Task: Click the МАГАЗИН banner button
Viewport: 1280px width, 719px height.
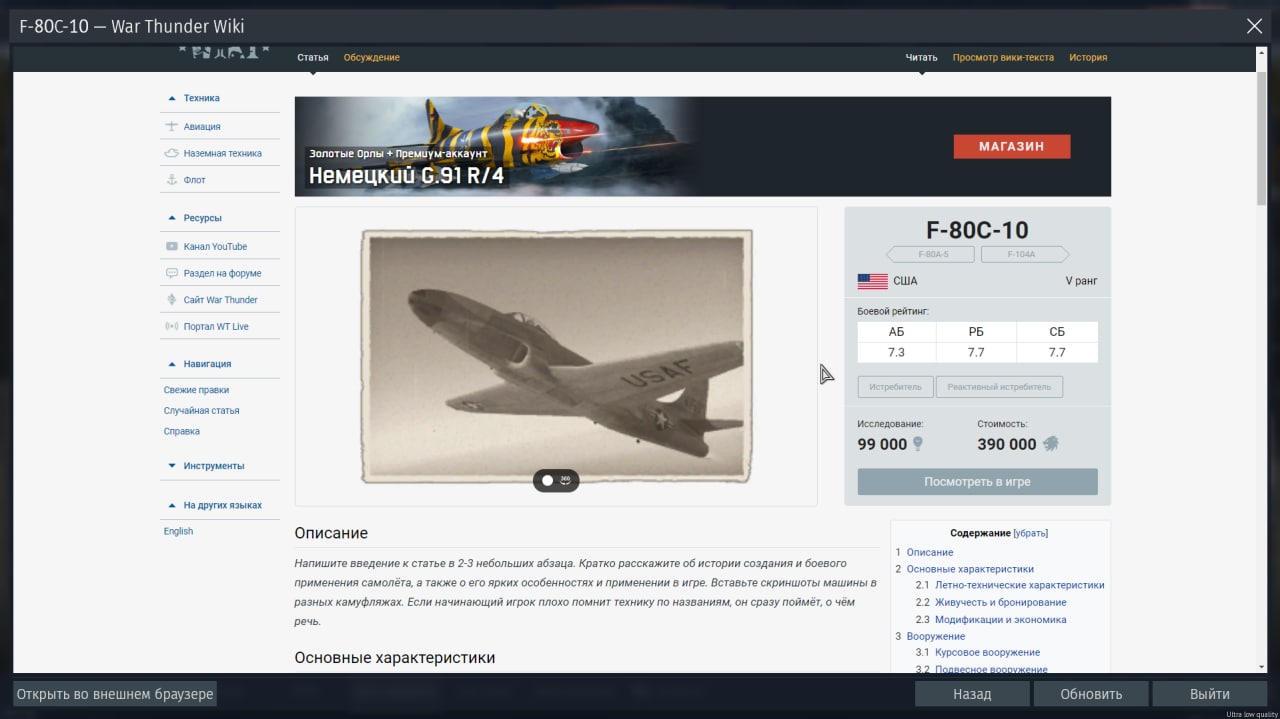Action: tap(1012, 146)
